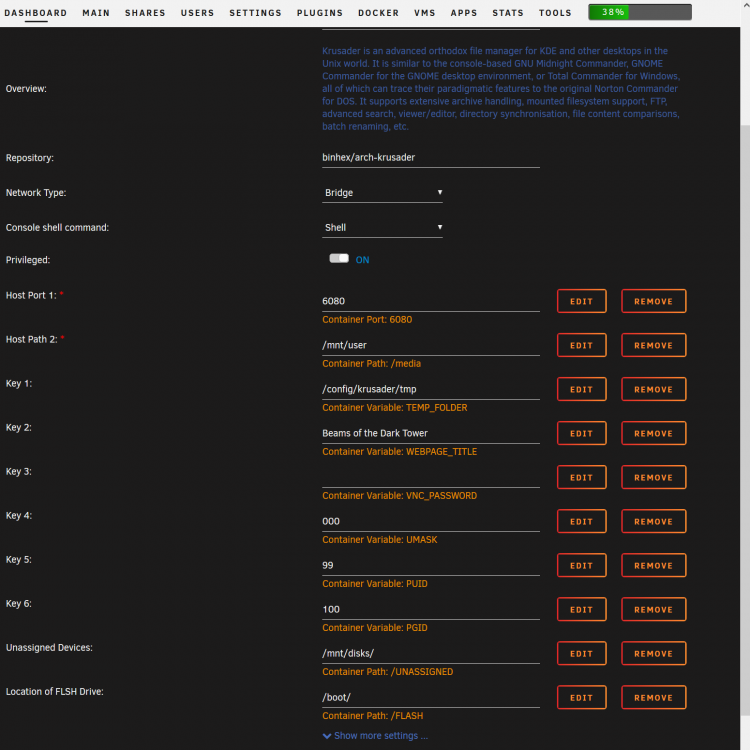This screenshot has height=750, width=750.
Task: Open the Shares tab
Action: pyautogui.click(x=145, y=13)
